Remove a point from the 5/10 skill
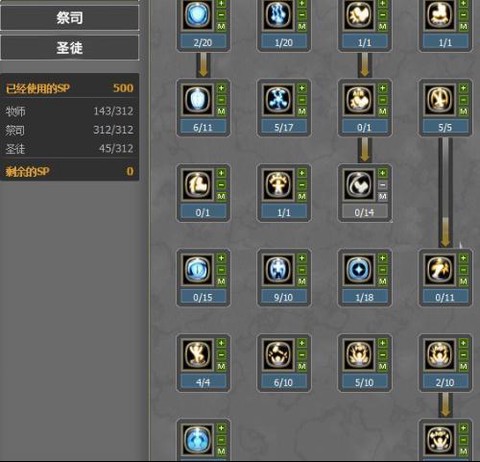The width and height of the screenshot is (480, 462). coord(383,355)
